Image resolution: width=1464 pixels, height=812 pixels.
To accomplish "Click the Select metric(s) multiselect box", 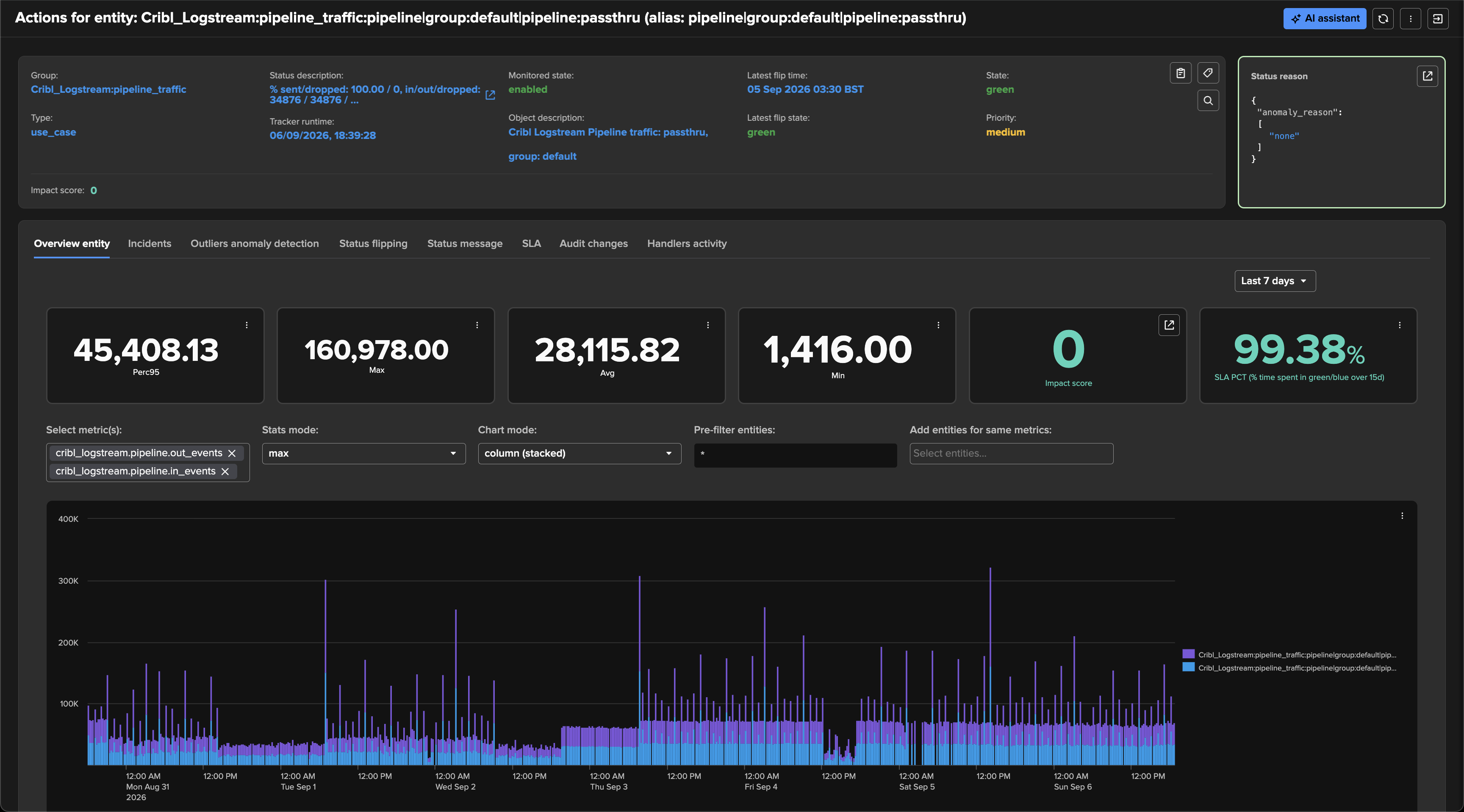I will pyautogui.click(x=148, y=463).
